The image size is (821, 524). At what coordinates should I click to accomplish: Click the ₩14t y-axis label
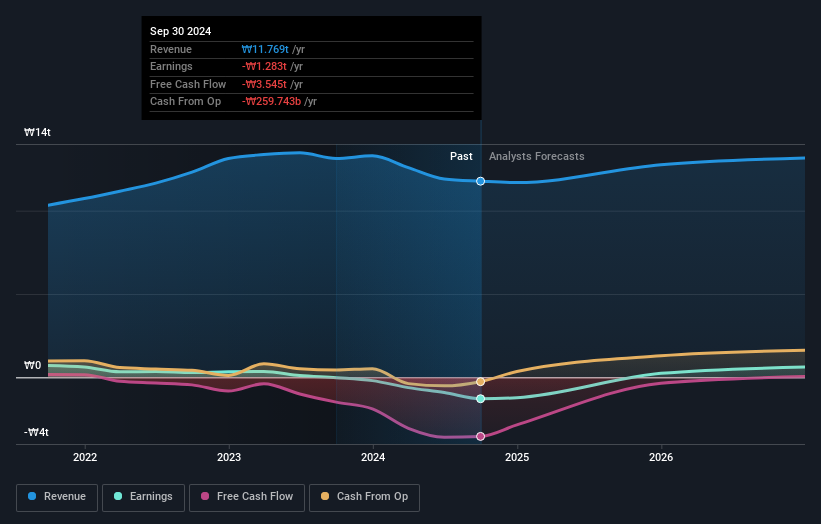(37, 132)
